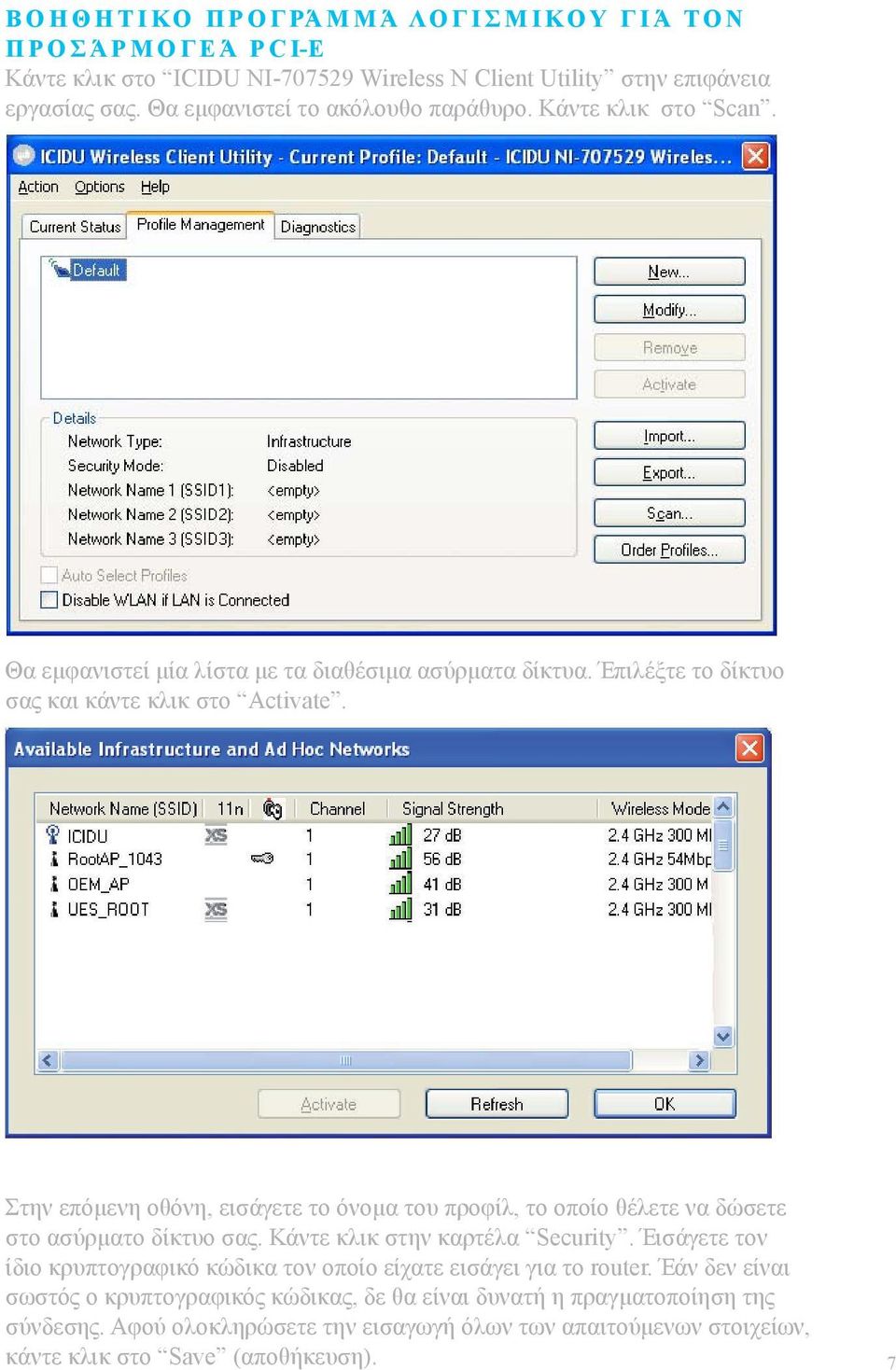
Task: Click the Export... button
Action: [x=669, y=473]
